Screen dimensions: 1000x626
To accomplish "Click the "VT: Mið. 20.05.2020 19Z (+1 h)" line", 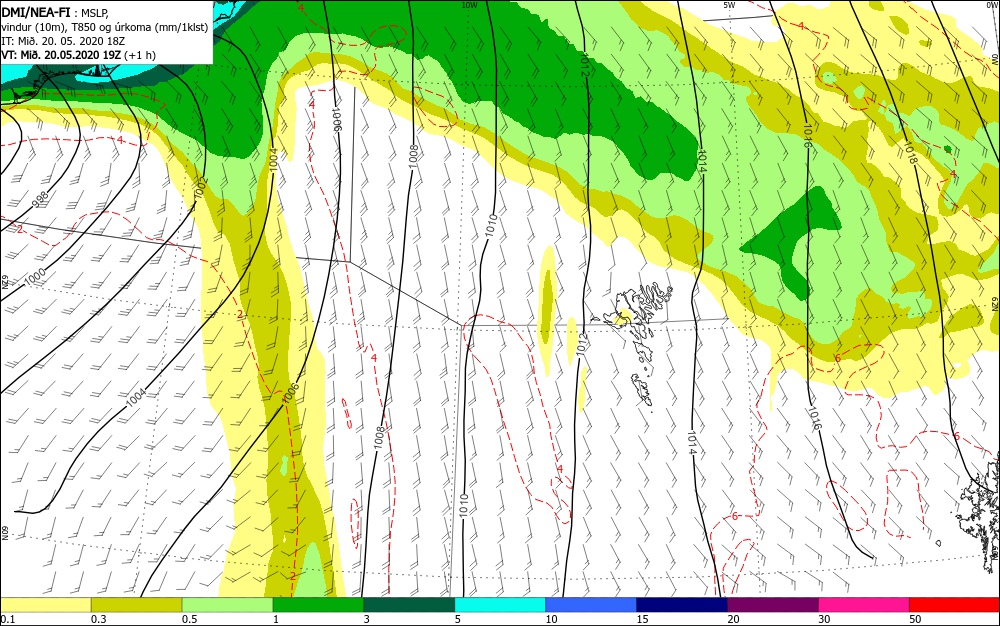I will (78, 55).
